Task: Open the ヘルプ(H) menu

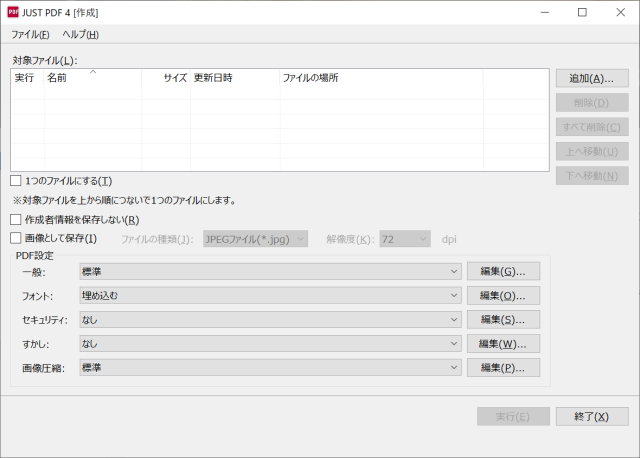Action: [80, 35]
